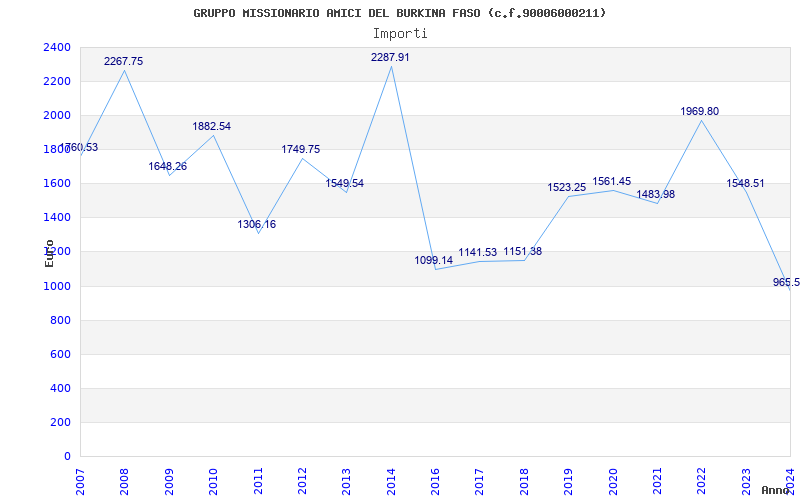Click year 2019 on the x-axis
Viewport: 800px width, 500px height.
pos(568,480)
